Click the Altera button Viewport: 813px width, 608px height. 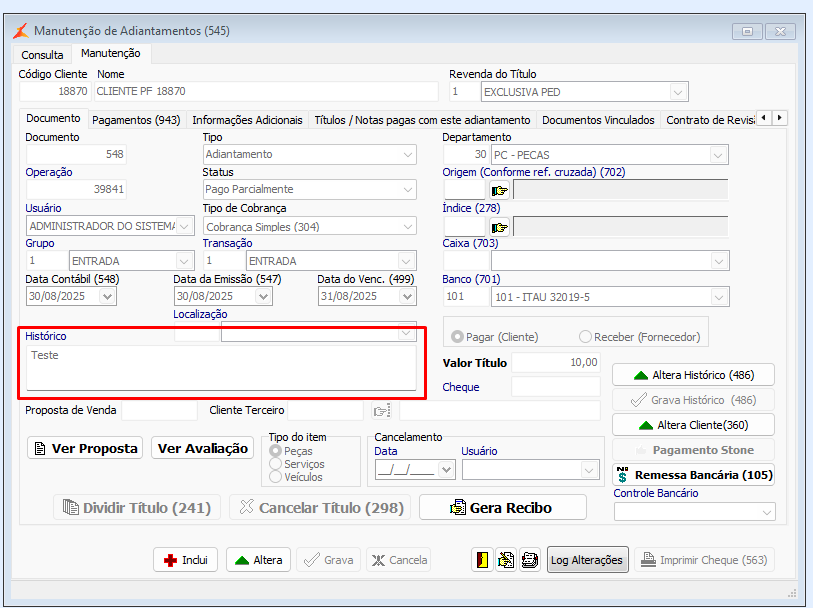[x=258, y=560]
